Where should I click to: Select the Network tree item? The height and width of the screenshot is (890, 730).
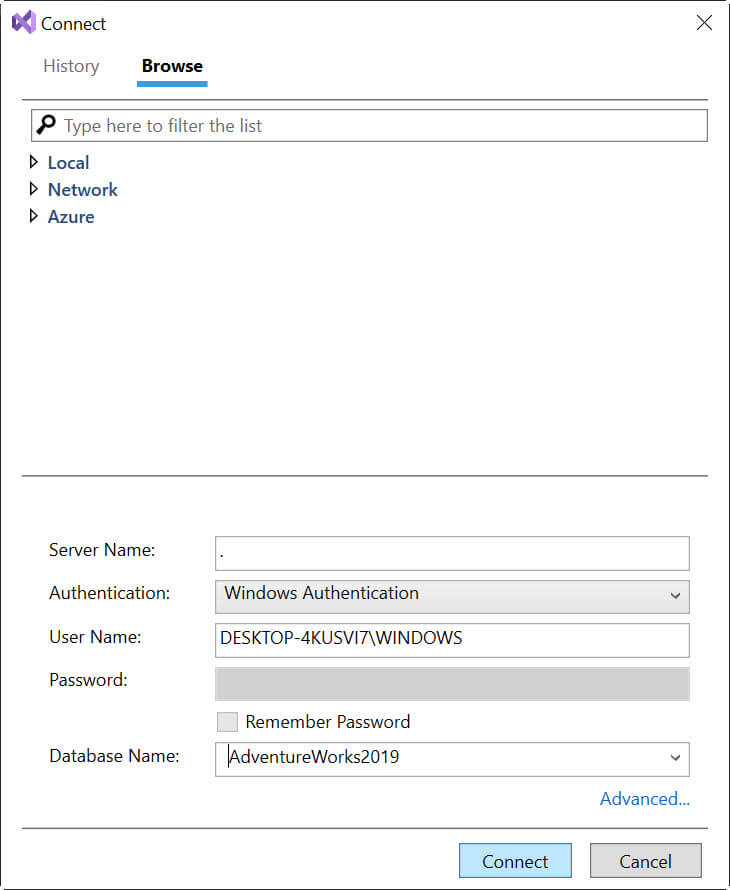point(82,190)
